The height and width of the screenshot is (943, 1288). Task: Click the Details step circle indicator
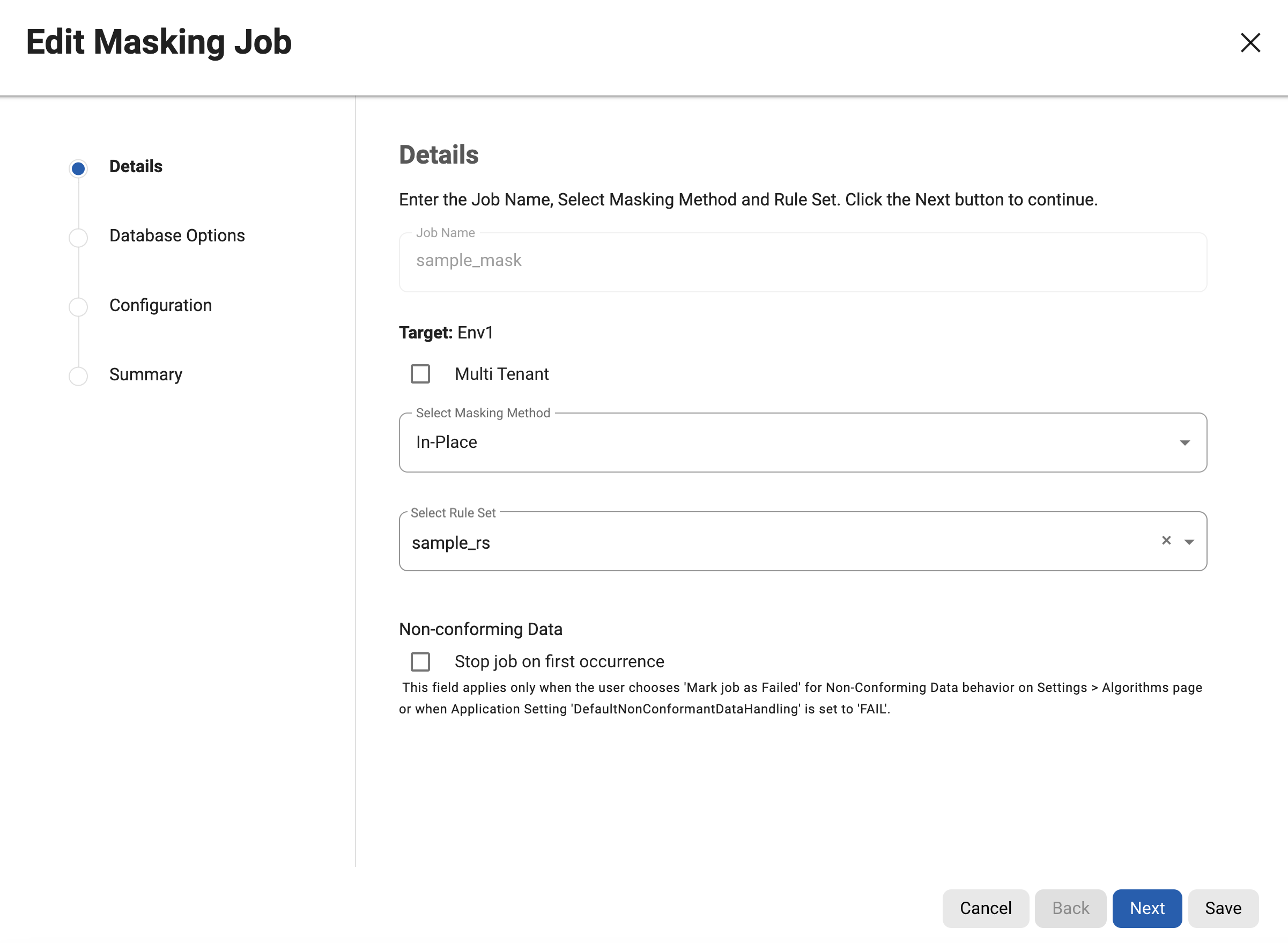[x=78, y=168]
